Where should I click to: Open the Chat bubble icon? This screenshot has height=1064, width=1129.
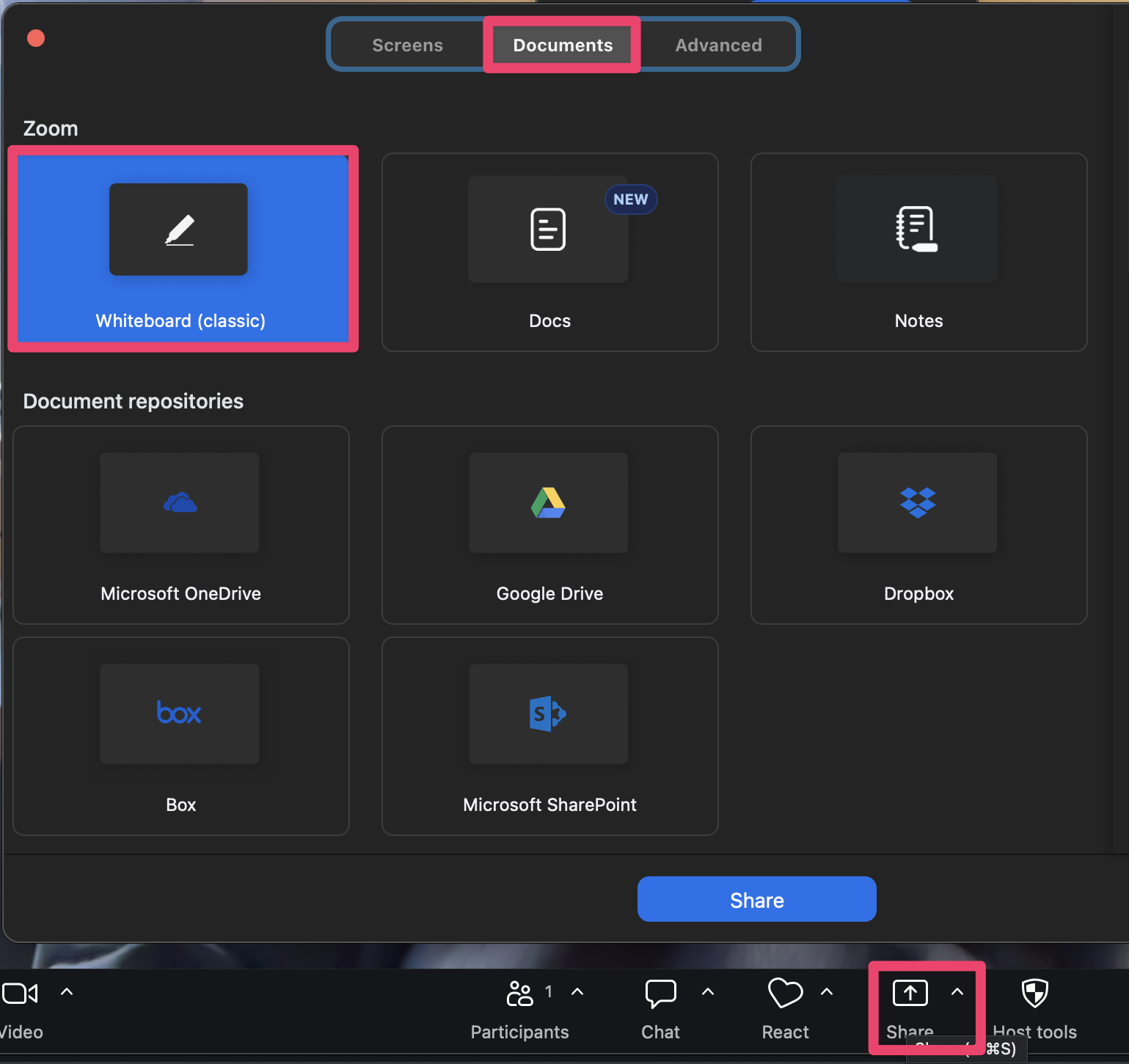click(660, 994)
